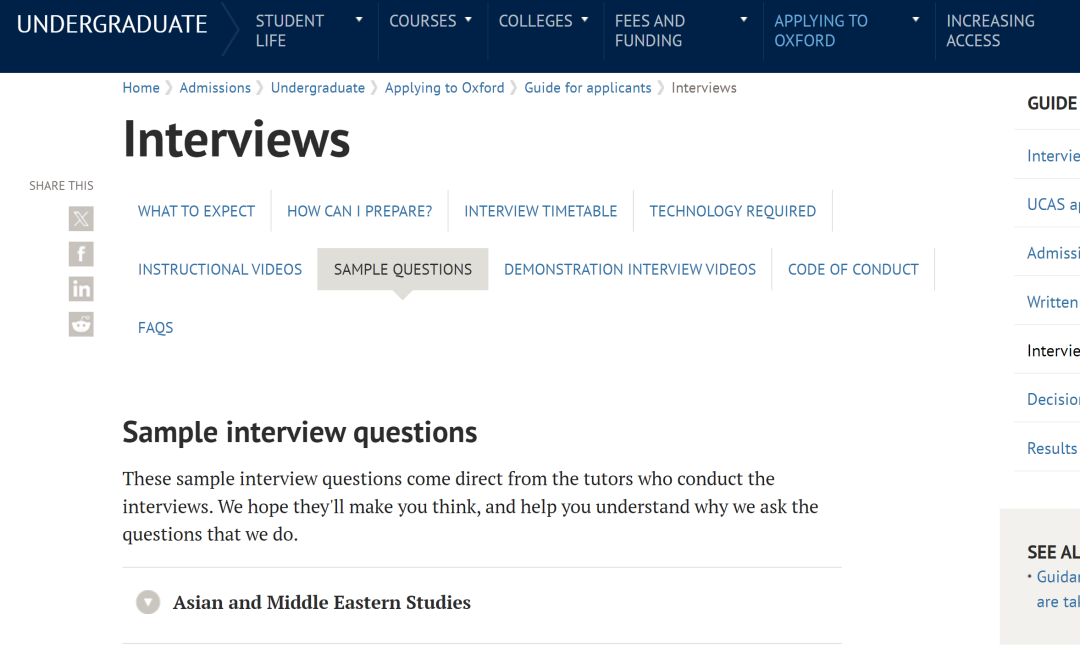This screenshot has height=659, width=1080.
Task: Switch to What to Expect tab
Action: [x=196, y=211]
